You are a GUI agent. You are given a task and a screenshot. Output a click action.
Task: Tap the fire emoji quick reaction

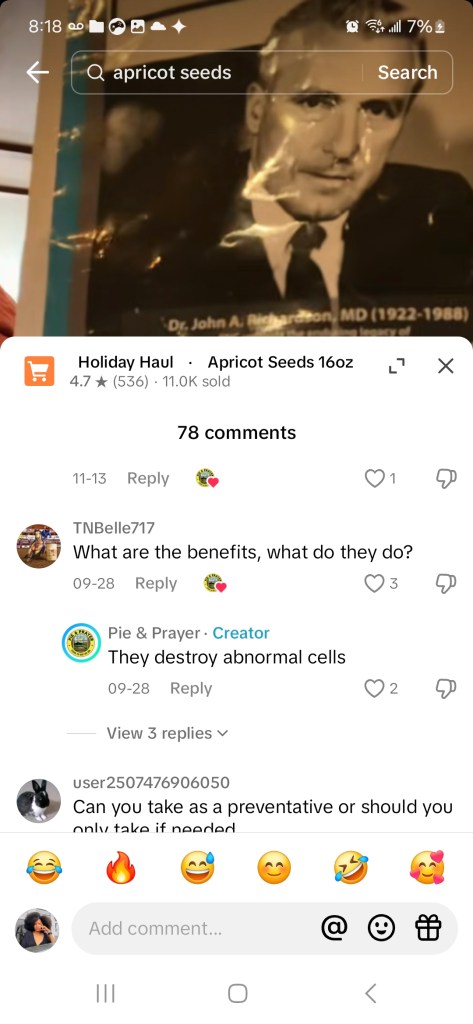click(121, 869)
